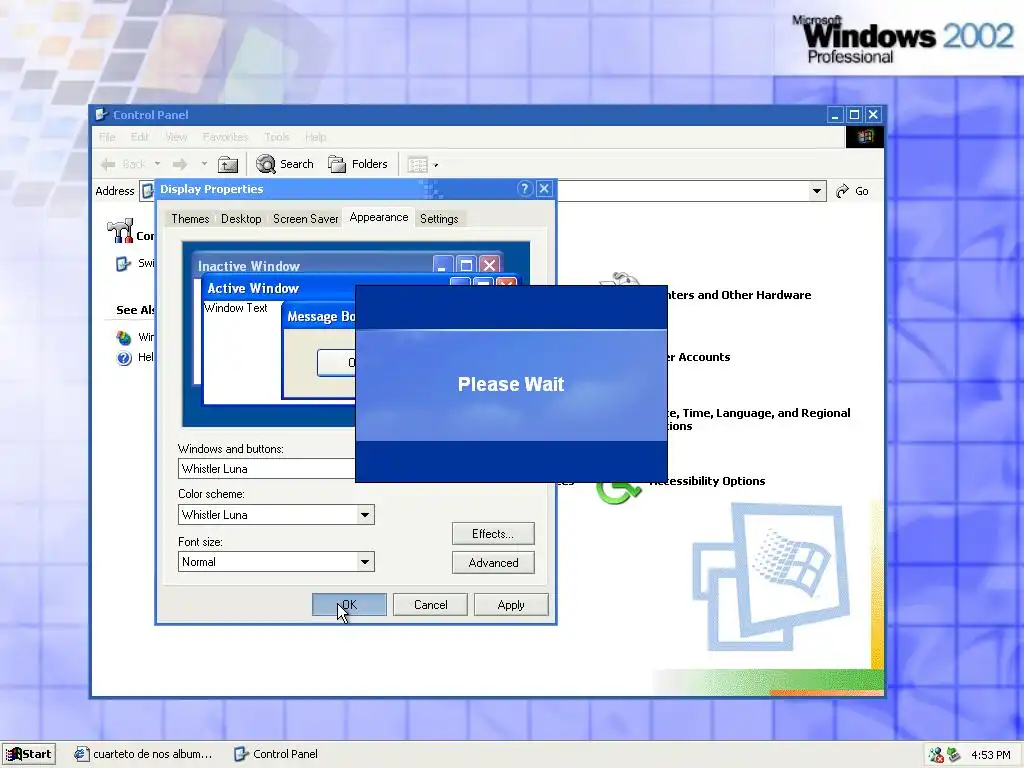Switch to cuarteto de nos album taskbar item

click(143, 754)
